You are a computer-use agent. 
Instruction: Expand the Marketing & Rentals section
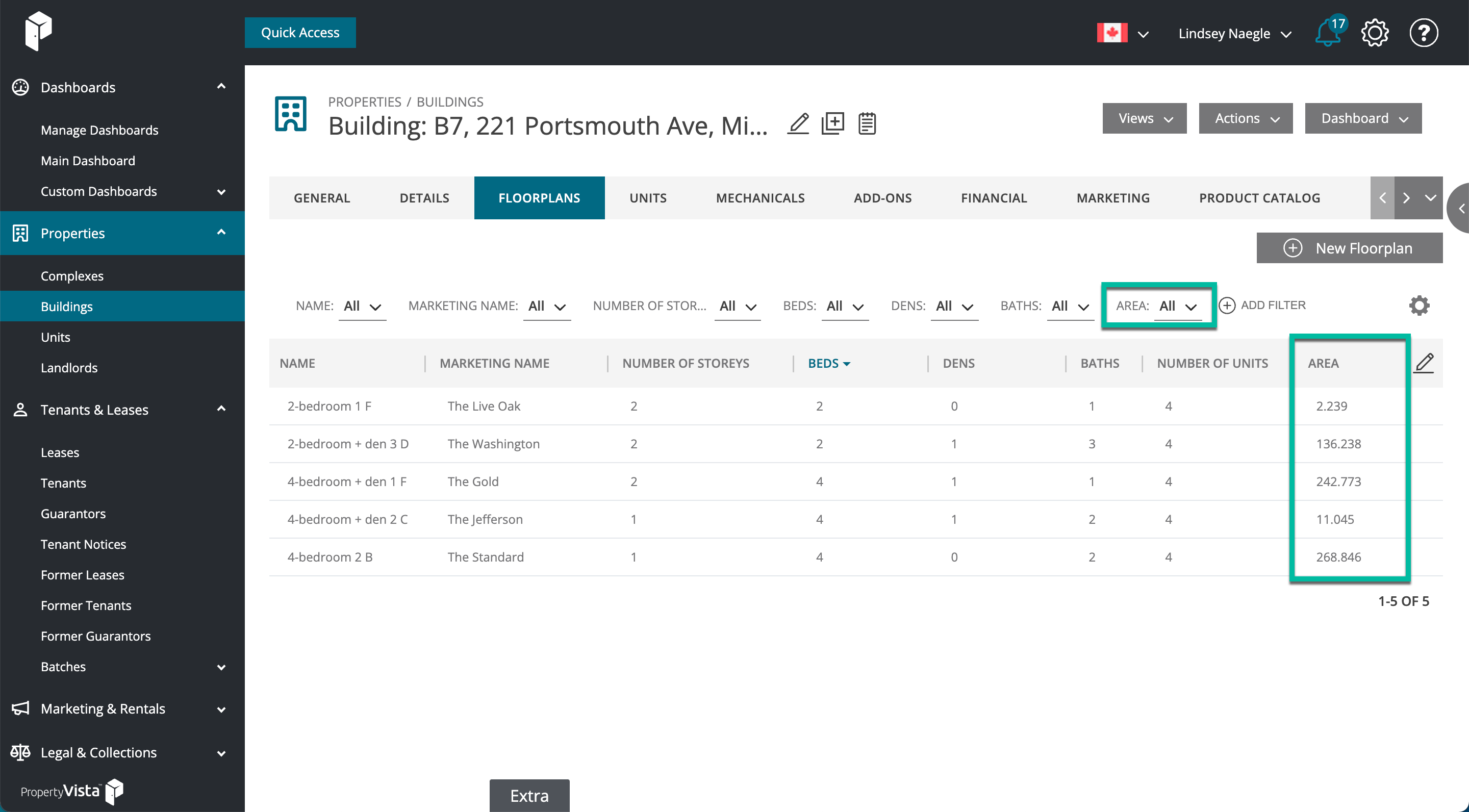221,709
